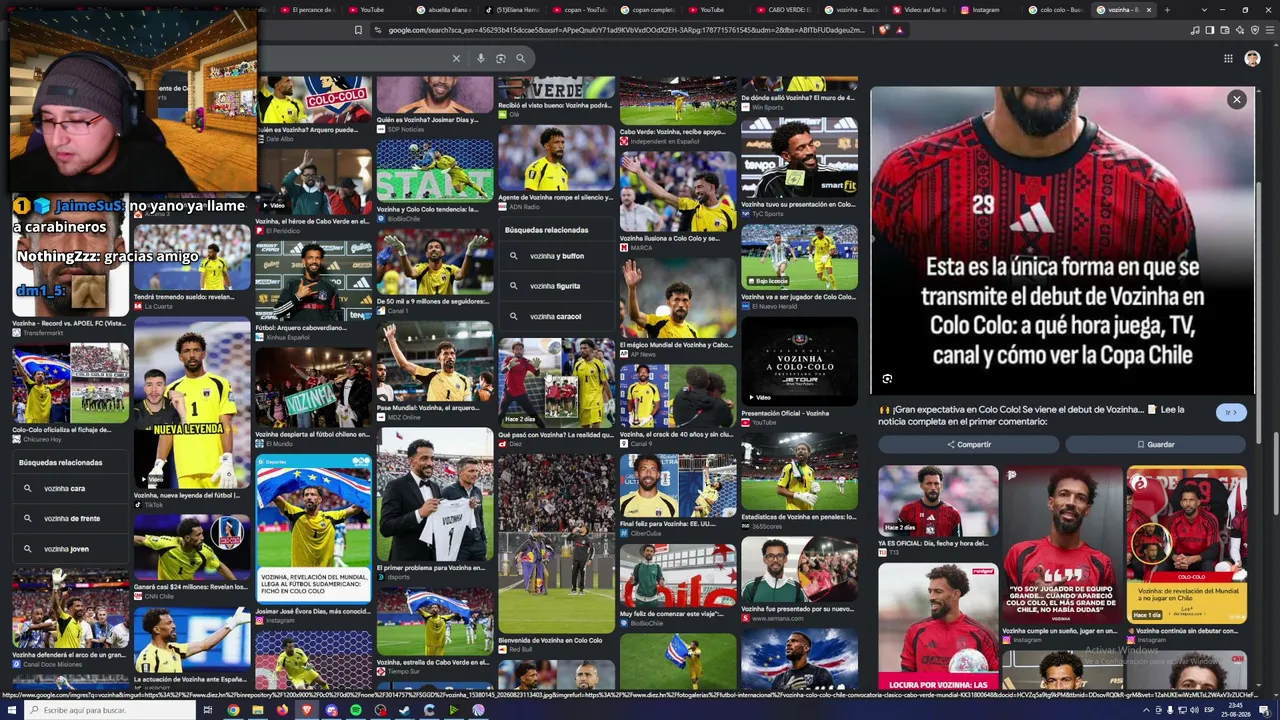Viewport: 1280px width, 720px height.
Task: Open related search vozinha joven
Action: 71,549
